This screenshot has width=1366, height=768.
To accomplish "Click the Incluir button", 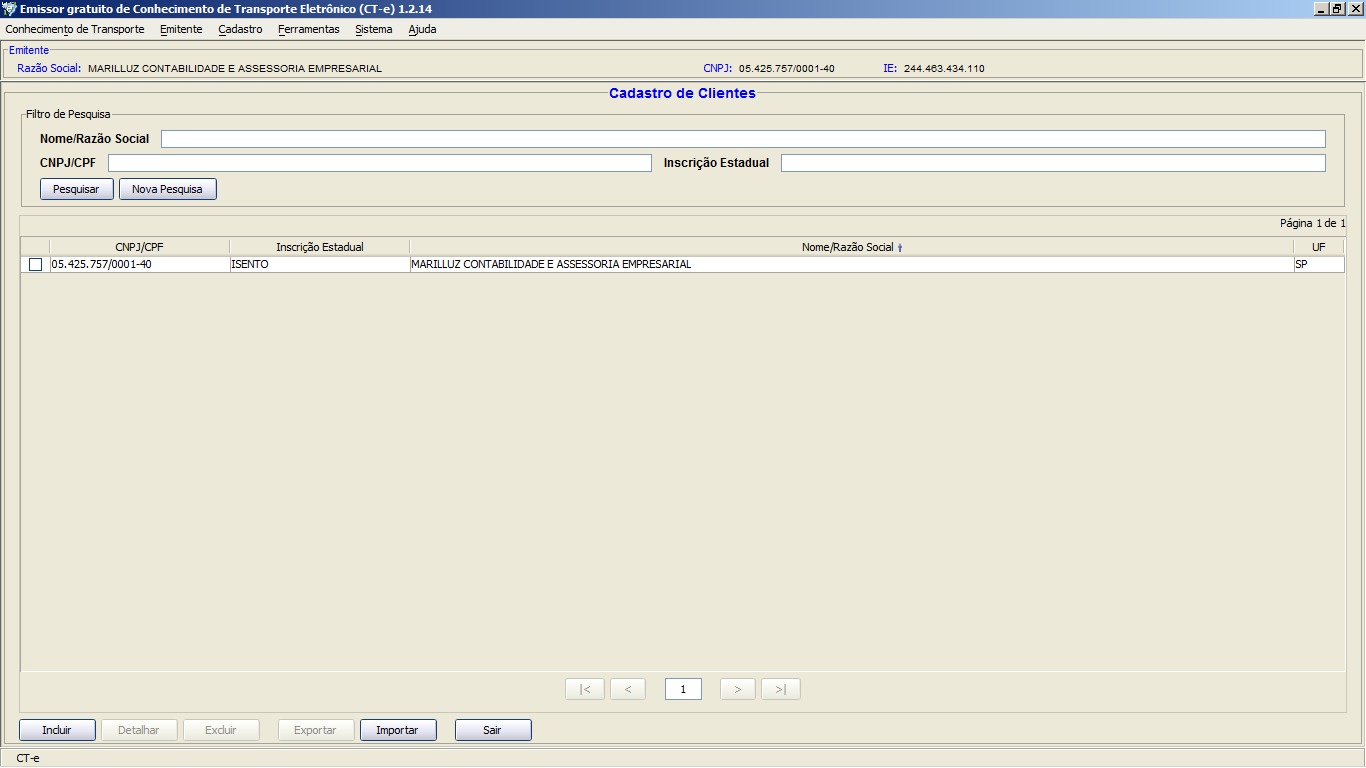I will pyautogui.click(x=57, y=730).
